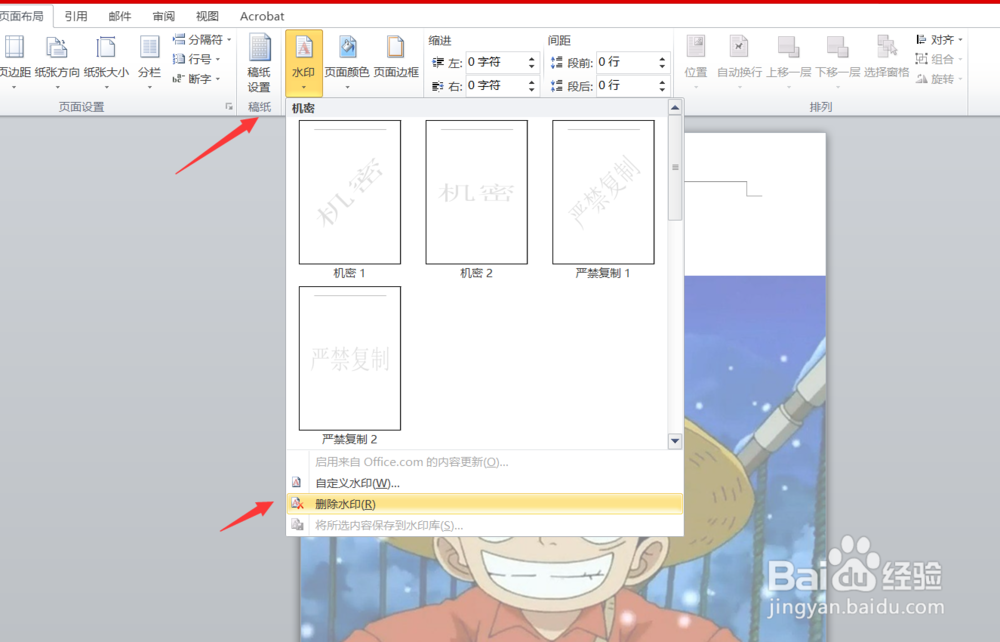Click 将所选内容保存到水印库 entry
The image size is (1000, 642).
tap(485, 525)
